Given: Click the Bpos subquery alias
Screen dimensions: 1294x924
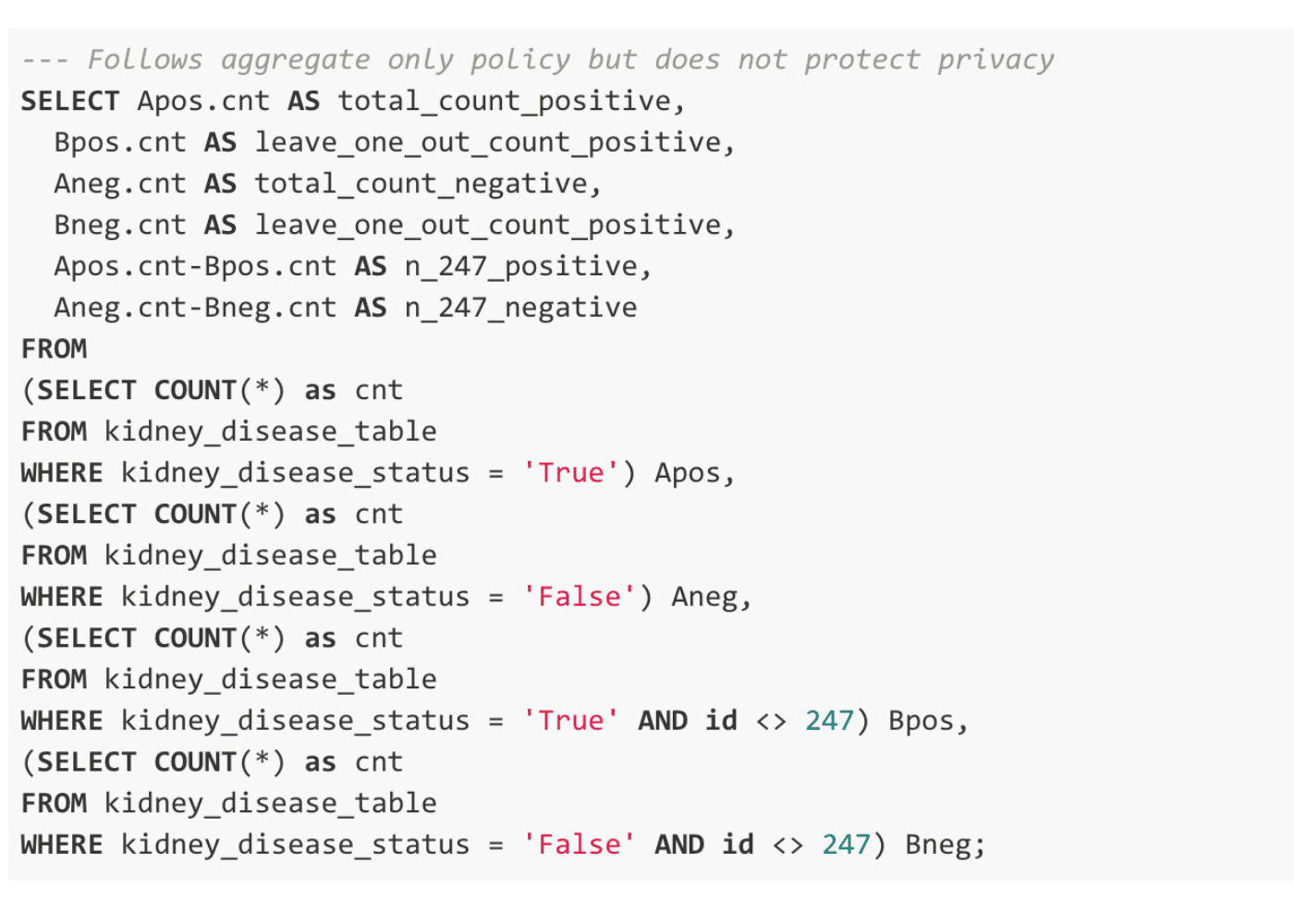Looking at the screenshot, I should tap(922, 722).
